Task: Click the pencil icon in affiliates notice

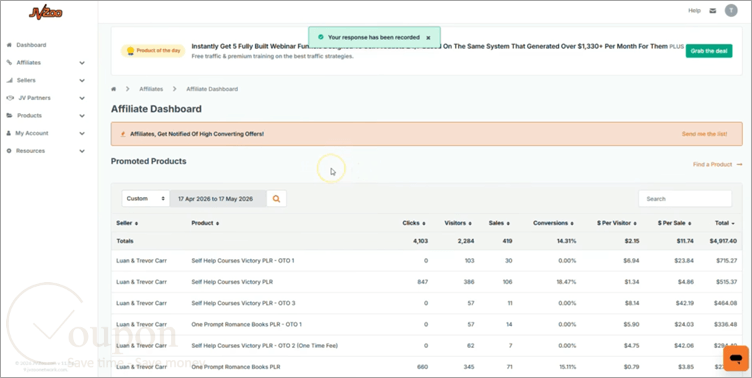Action: click(x=123, y=134)
